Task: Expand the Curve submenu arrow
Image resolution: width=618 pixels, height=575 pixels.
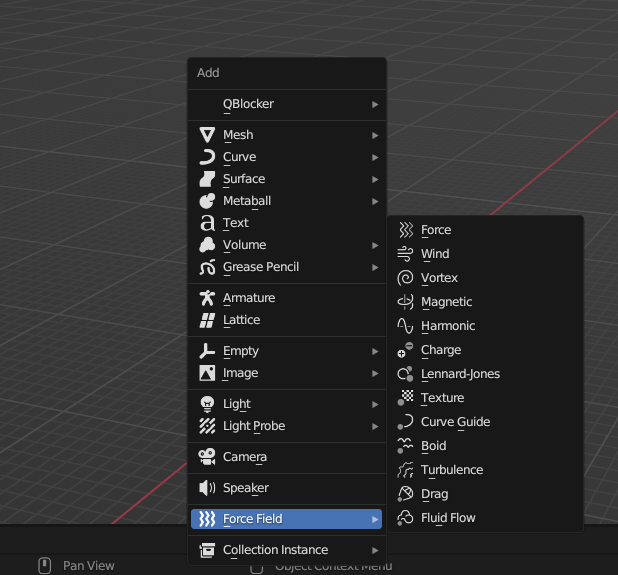Action: [375, 157]
